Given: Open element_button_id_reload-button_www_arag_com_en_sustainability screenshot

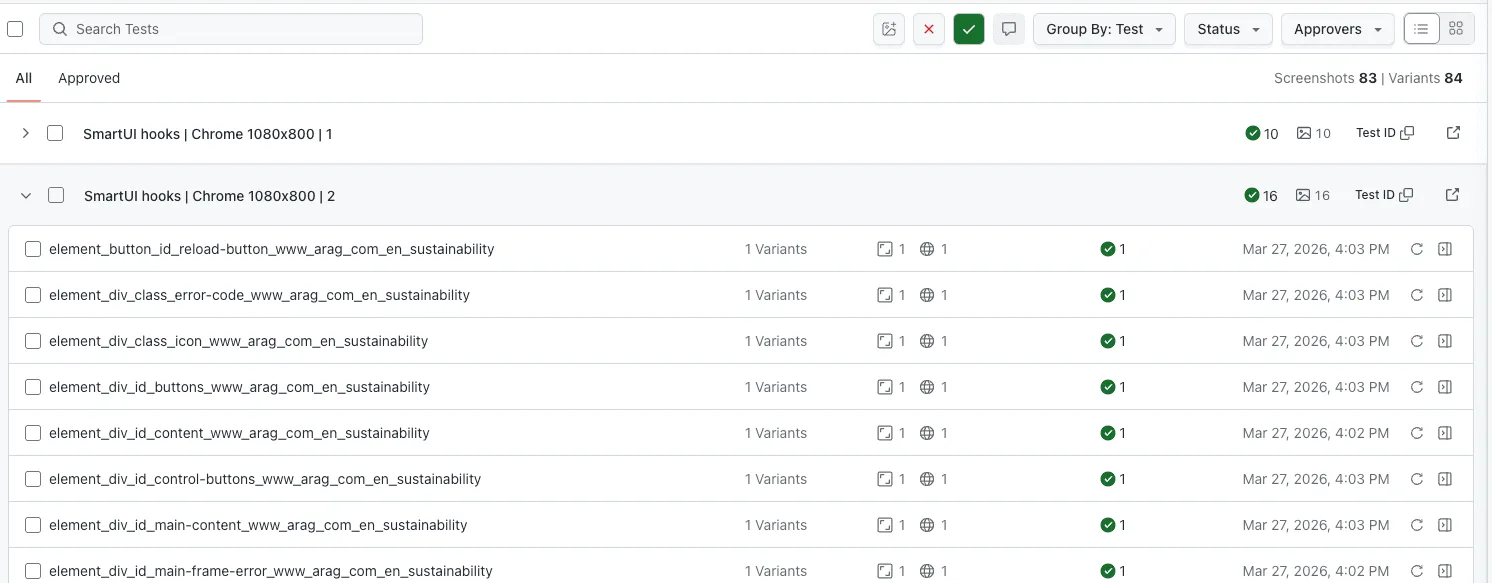Looking at the screenshot, I should [x=272, y=249].
